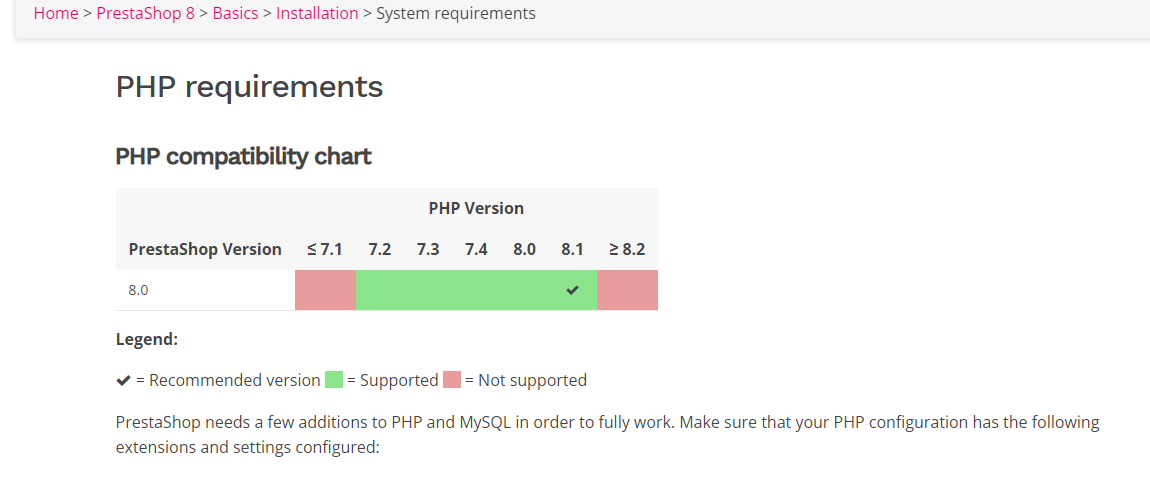1150x479 pixels.
Task: Click the red Not supported legend swatch
Action: [x=452, y=380]
